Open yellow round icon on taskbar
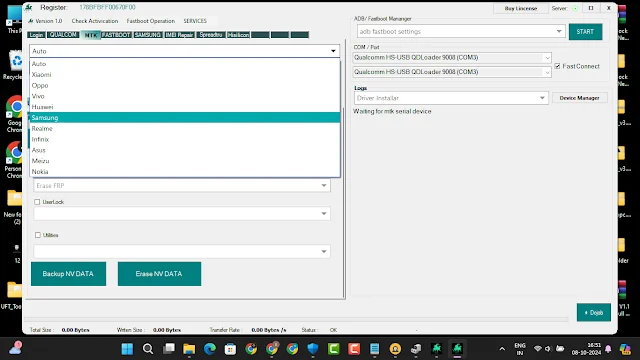Screen dimensions: 640x360 coord(395,349)
